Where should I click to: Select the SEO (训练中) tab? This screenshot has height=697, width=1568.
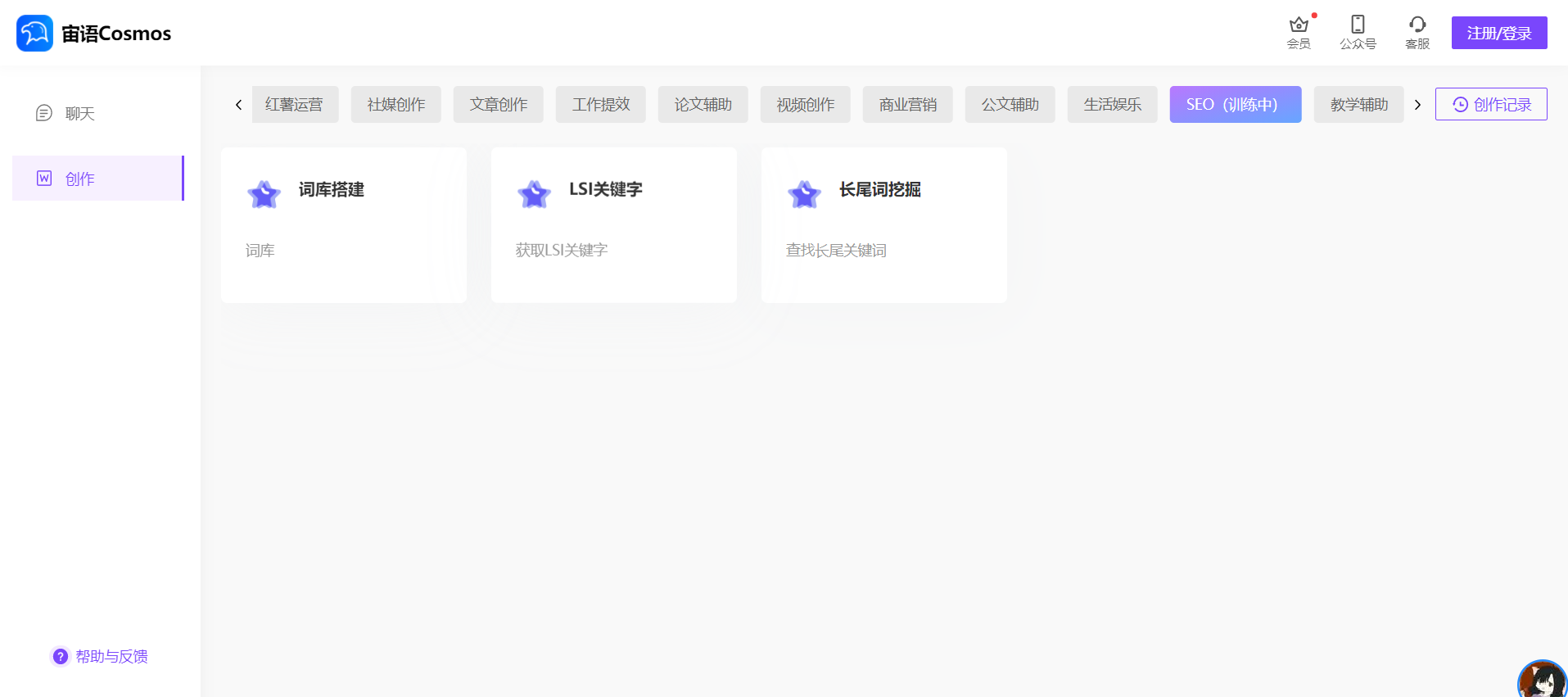click(1236, 105)
